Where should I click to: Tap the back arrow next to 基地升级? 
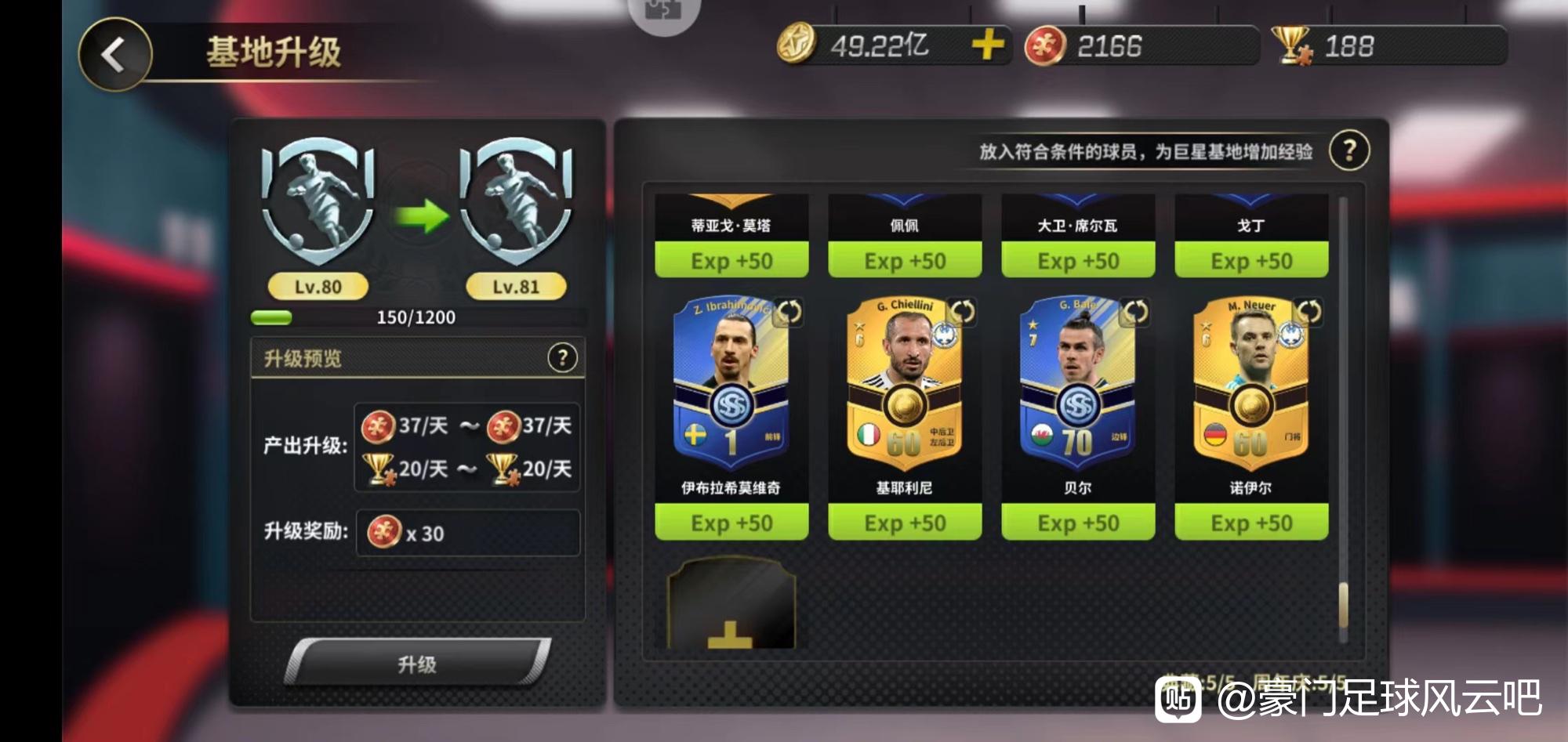click(x=115, y=55)
